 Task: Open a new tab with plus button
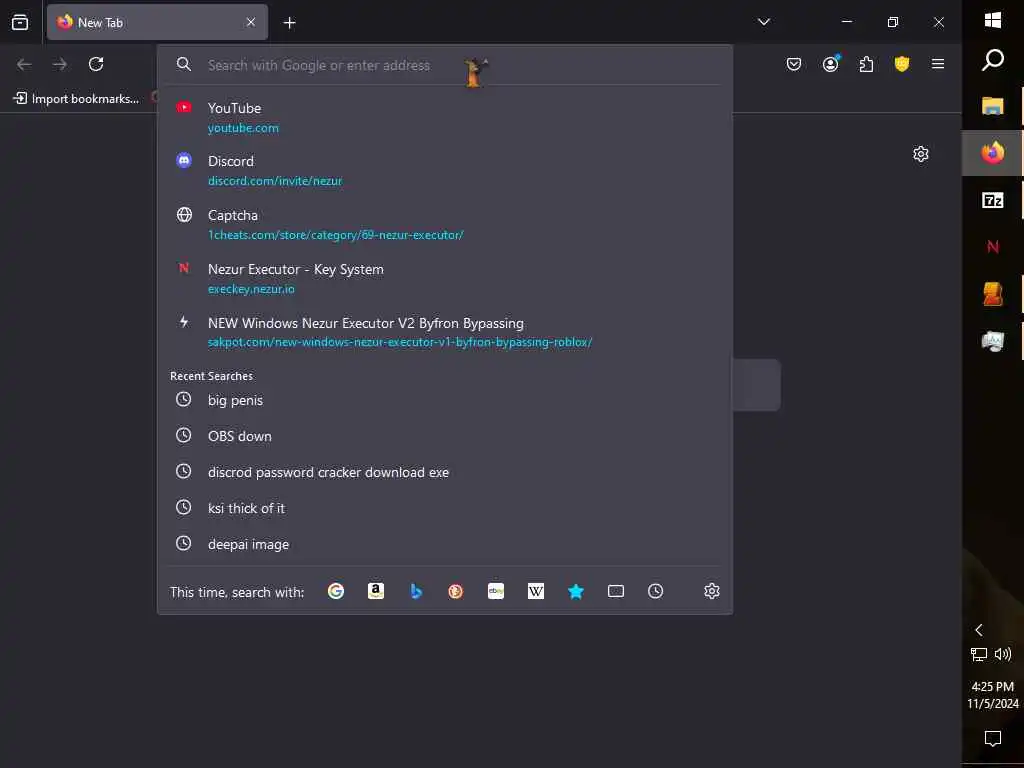[289, 23]
